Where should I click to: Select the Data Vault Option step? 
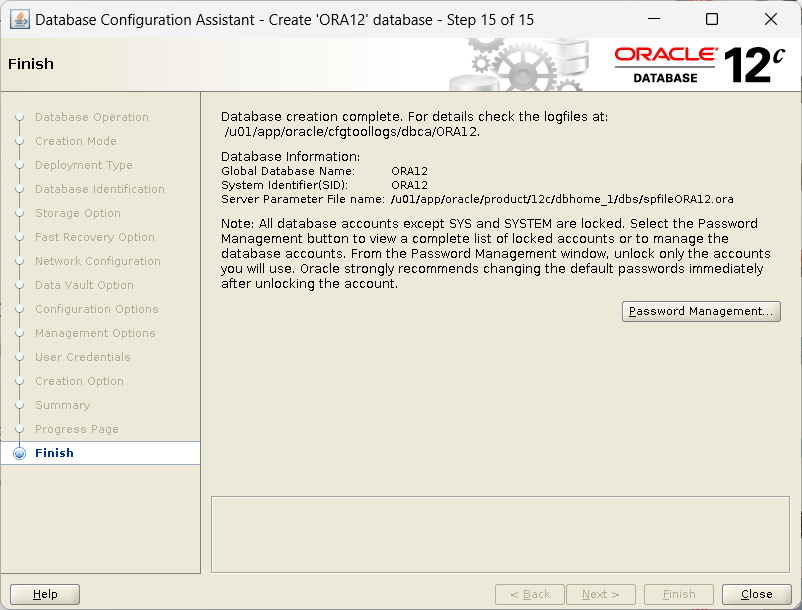(84, 285)
